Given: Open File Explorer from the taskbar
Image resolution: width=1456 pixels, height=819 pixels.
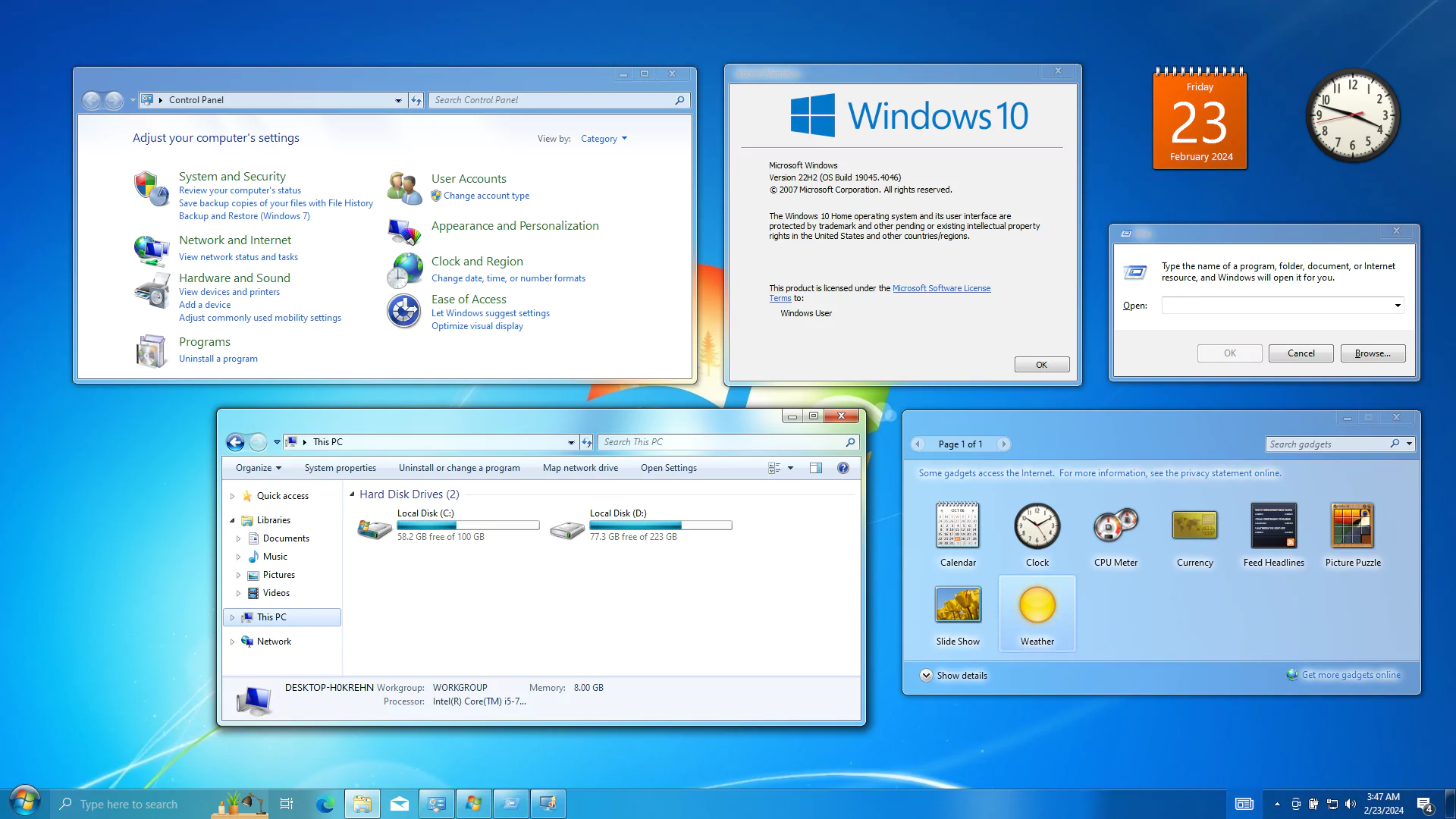Looking at the screenshot, I should (362, 804).
